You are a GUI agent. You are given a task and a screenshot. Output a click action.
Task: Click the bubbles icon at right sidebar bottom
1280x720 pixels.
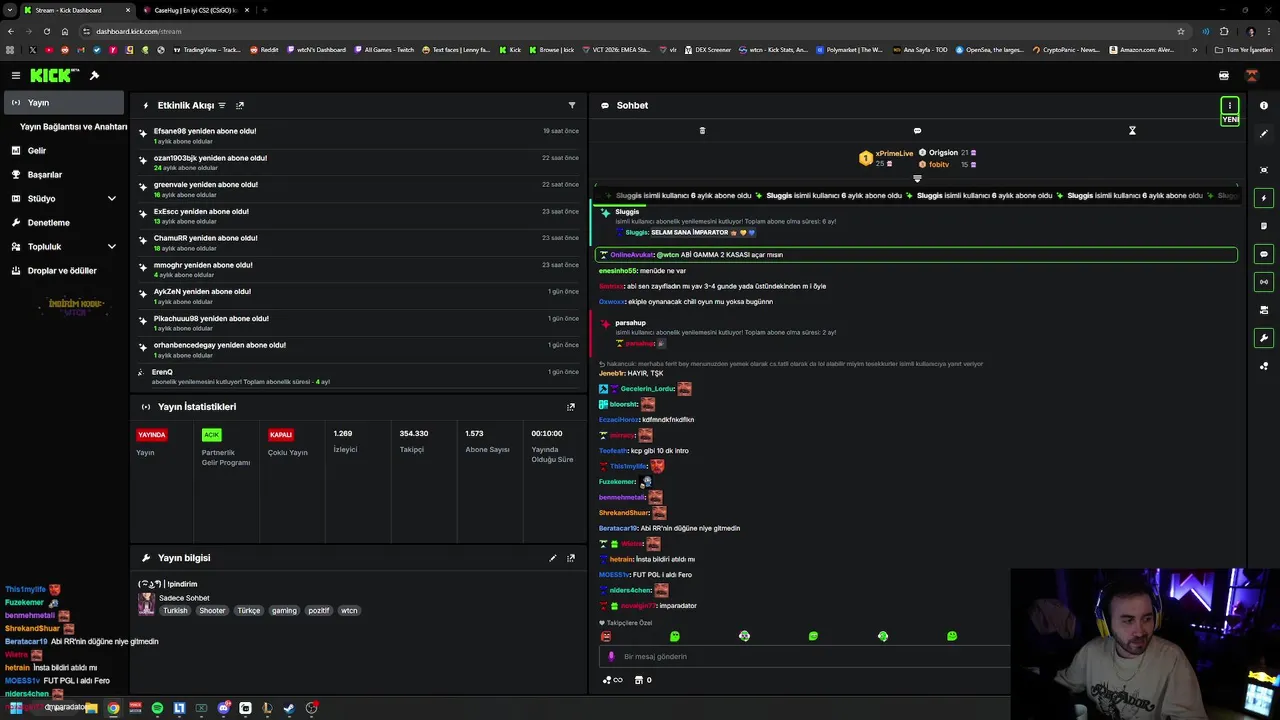[1264, 366]
